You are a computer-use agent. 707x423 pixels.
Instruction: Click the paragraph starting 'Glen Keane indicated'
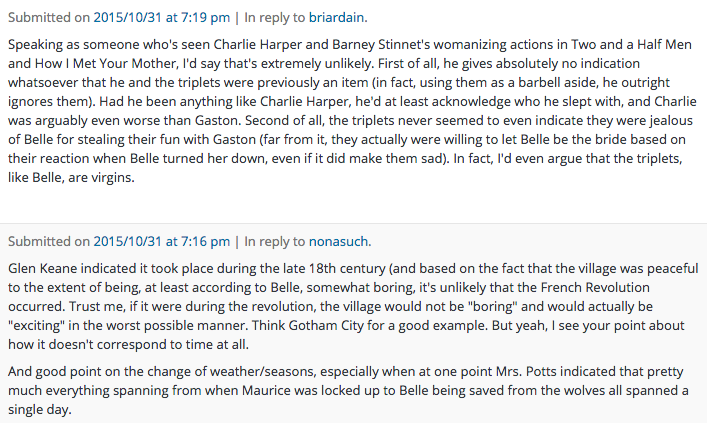pos(353,307)
